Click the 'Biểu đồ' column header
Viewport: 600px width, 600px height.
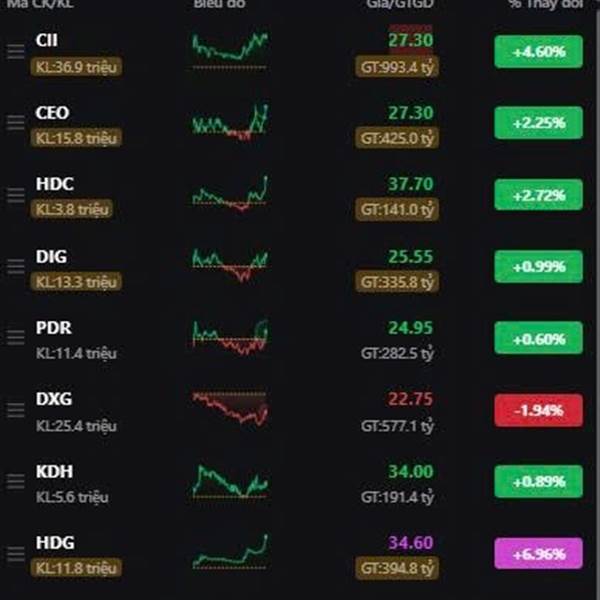[220, 5]
